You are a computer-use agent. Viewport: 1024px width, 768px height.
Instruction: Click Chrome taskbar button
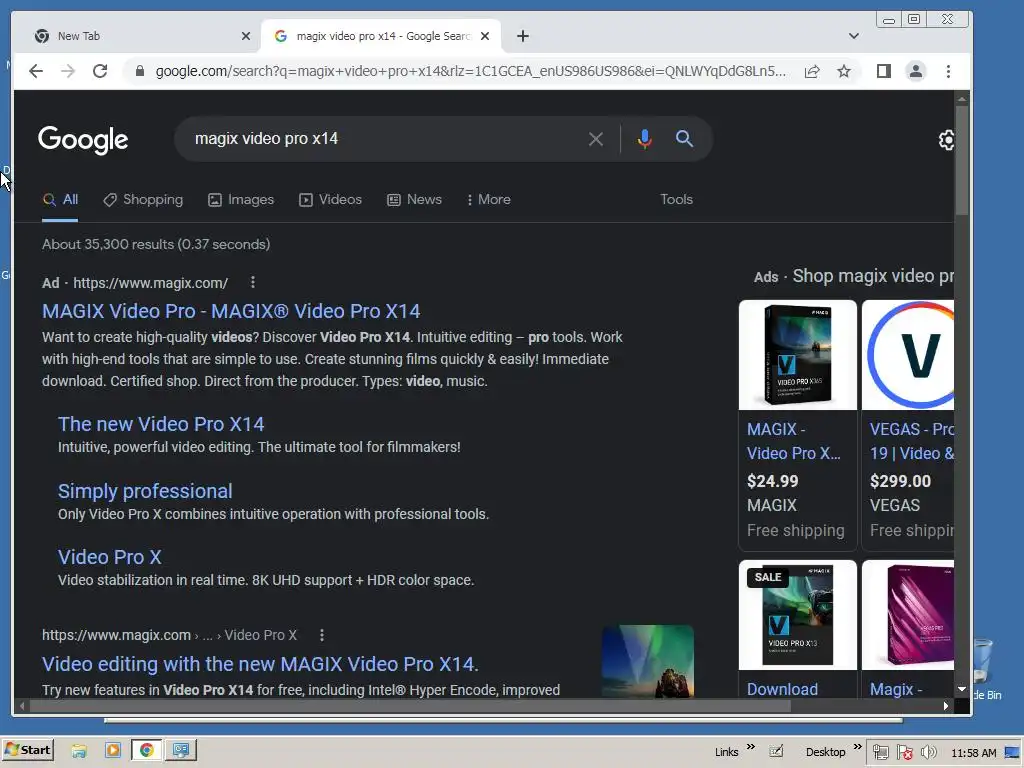(147, 750)
